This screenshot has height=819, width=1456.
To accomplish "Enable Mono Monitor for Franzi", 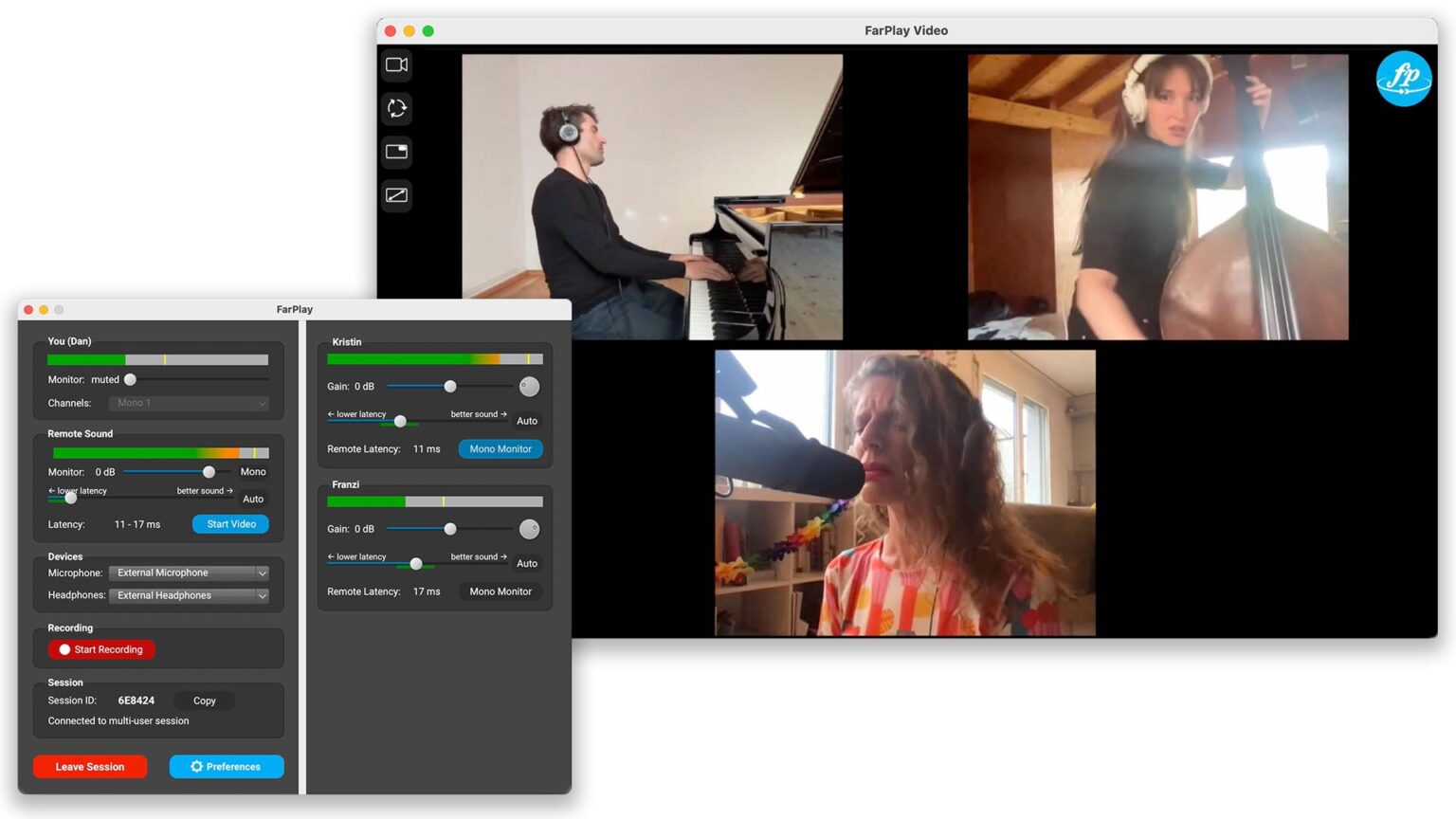I will click(x=500, y=591).
